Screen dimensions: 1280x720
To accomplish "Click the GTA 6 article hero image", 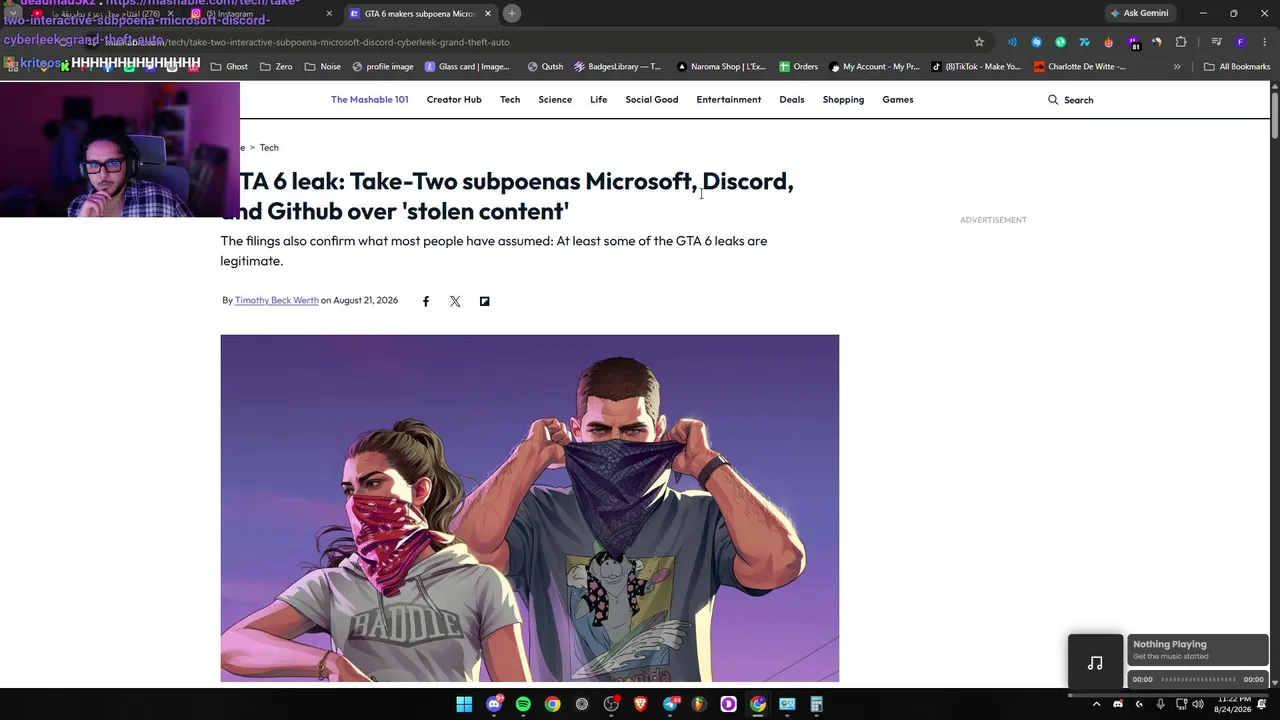I will 530,508.
